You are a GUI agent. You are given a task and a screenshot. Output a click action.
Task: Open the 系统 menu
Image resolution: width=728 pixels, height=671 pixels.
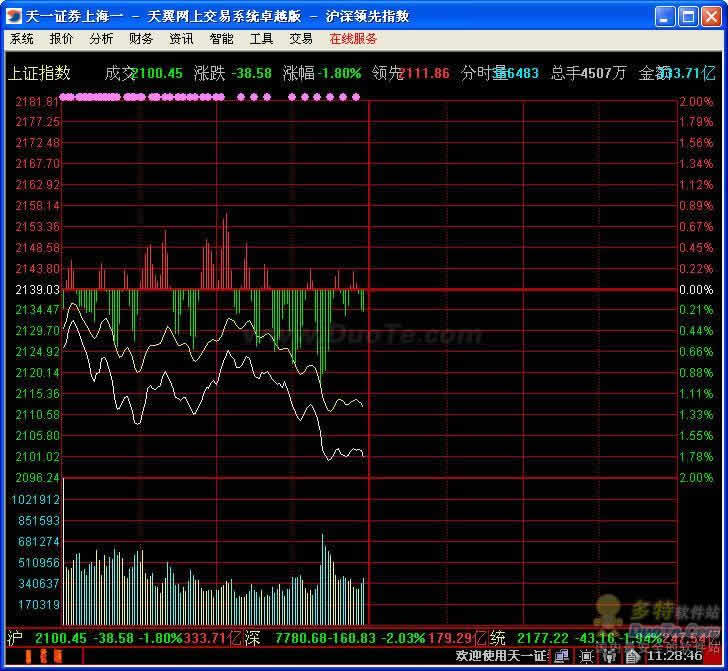coord(21,39)
